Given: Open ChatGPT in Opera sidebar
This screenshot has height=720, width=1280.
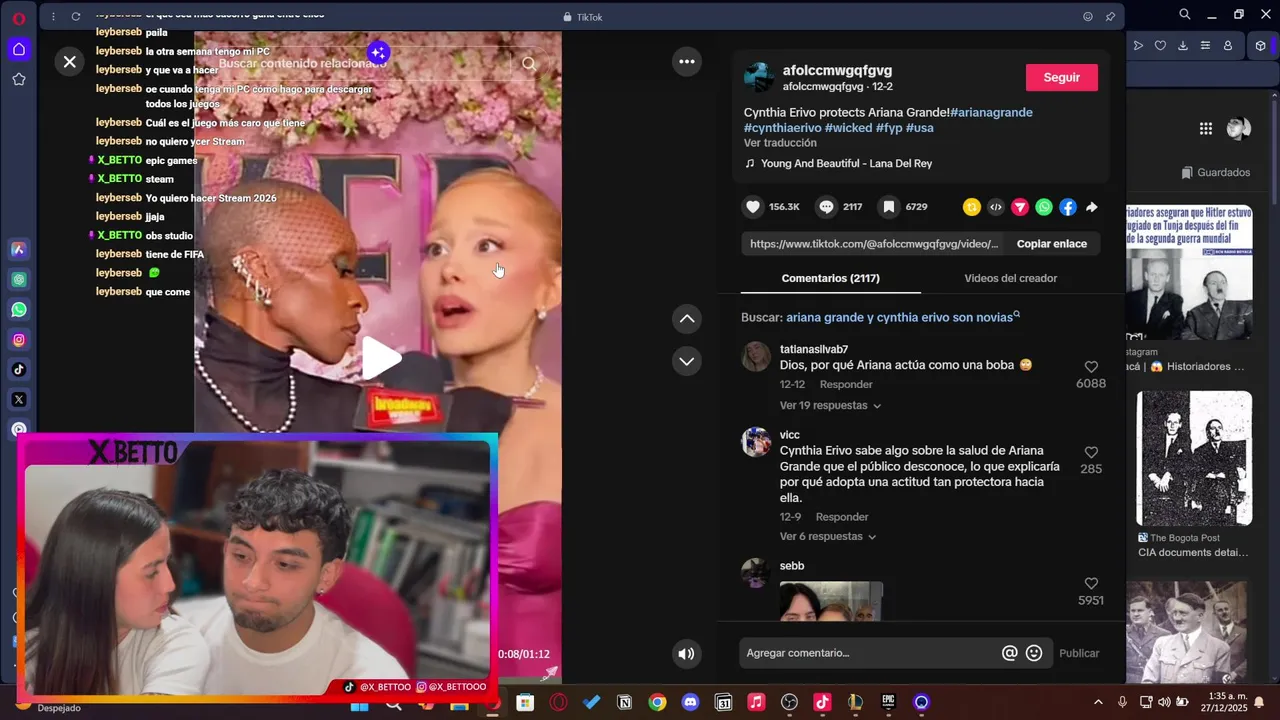Looking at the screenshot, I should 19,280.
